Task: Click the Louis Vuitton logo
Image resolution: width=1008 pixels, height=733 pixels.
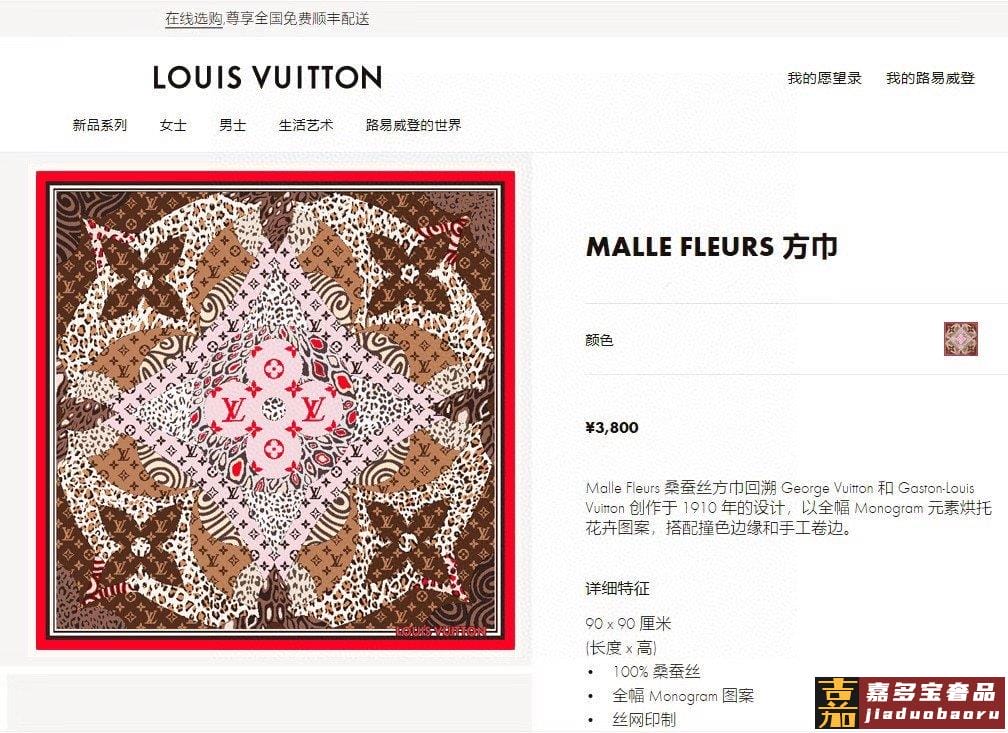Action: pyautogui.click(x=267, y=77)
